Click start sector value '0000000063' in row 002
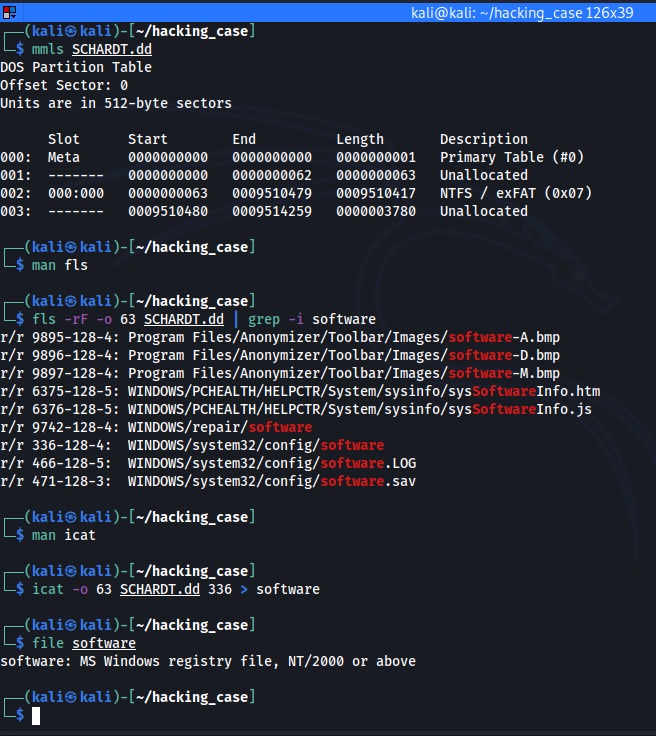The image size is (656, 736). [x=168, y=193]
